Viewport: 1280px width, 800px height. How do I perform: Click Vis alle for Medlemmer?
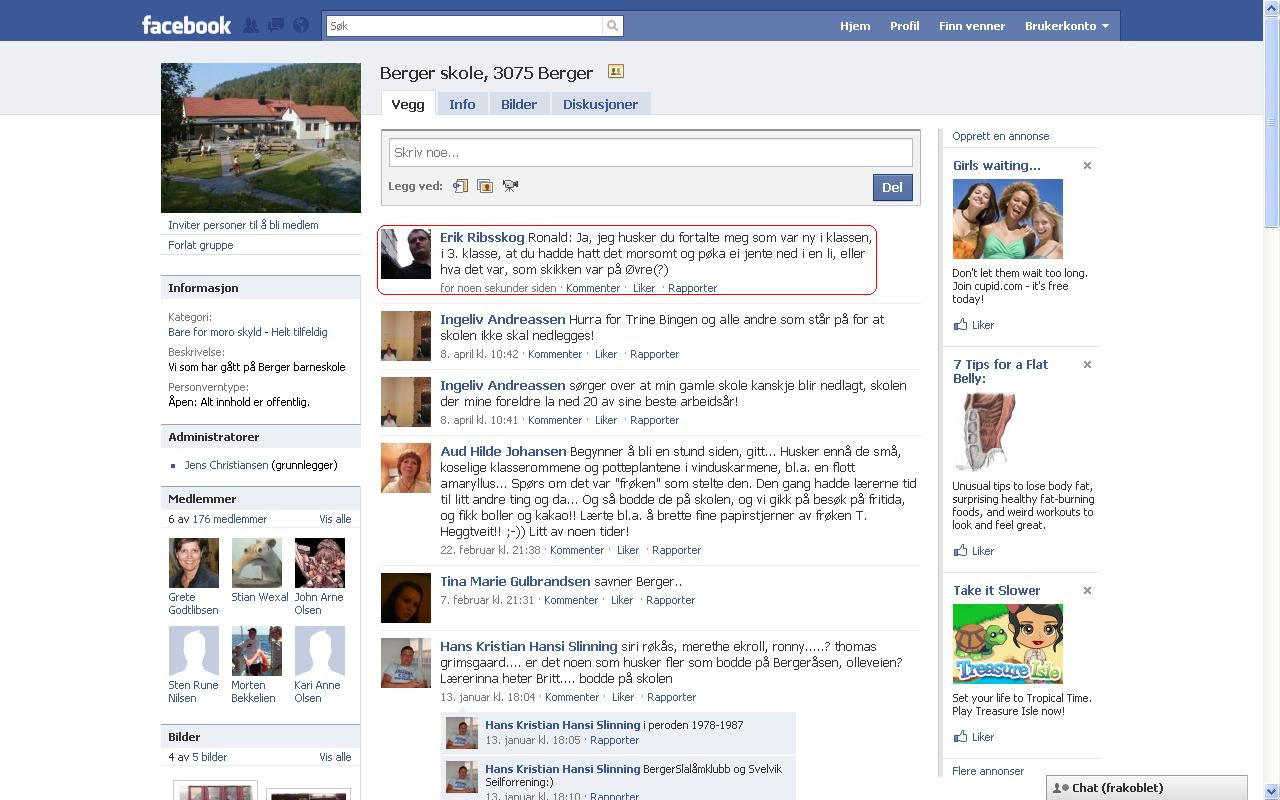pyautogui.click(x=335, y=519)
